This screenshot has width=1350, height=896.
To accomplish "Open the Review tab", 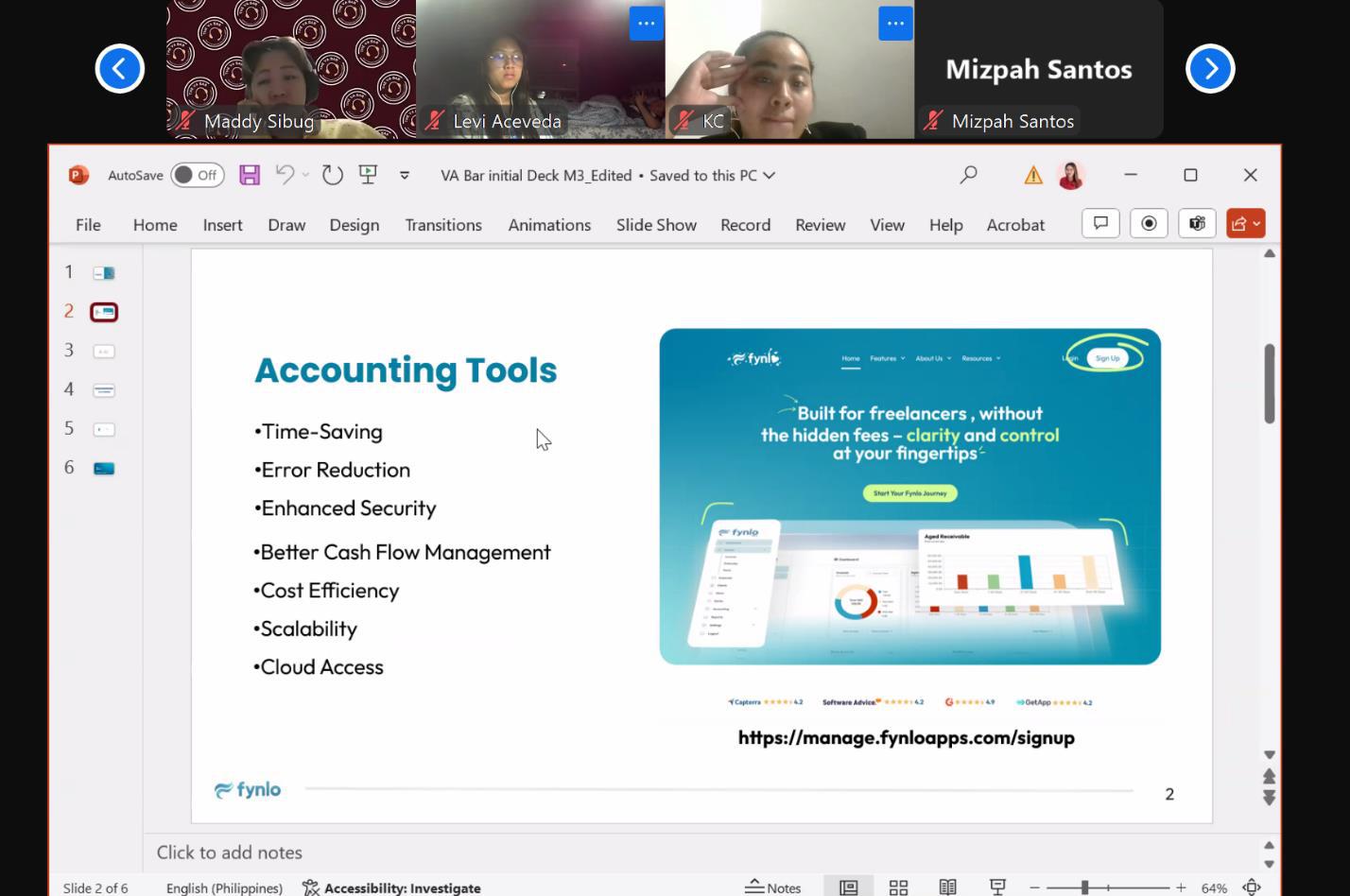I will point(820,225).
